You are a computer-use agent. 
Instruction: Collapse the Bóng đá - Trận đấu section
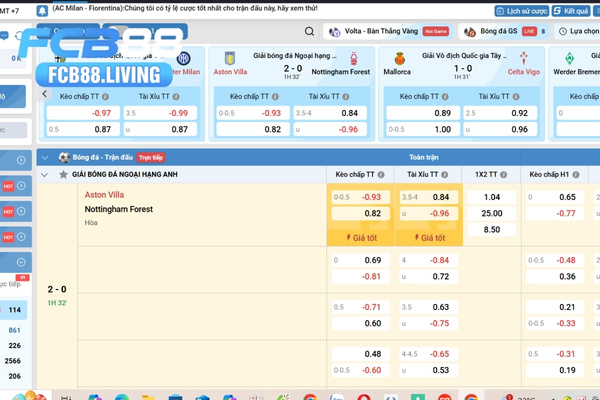click(x=45, y=157)
